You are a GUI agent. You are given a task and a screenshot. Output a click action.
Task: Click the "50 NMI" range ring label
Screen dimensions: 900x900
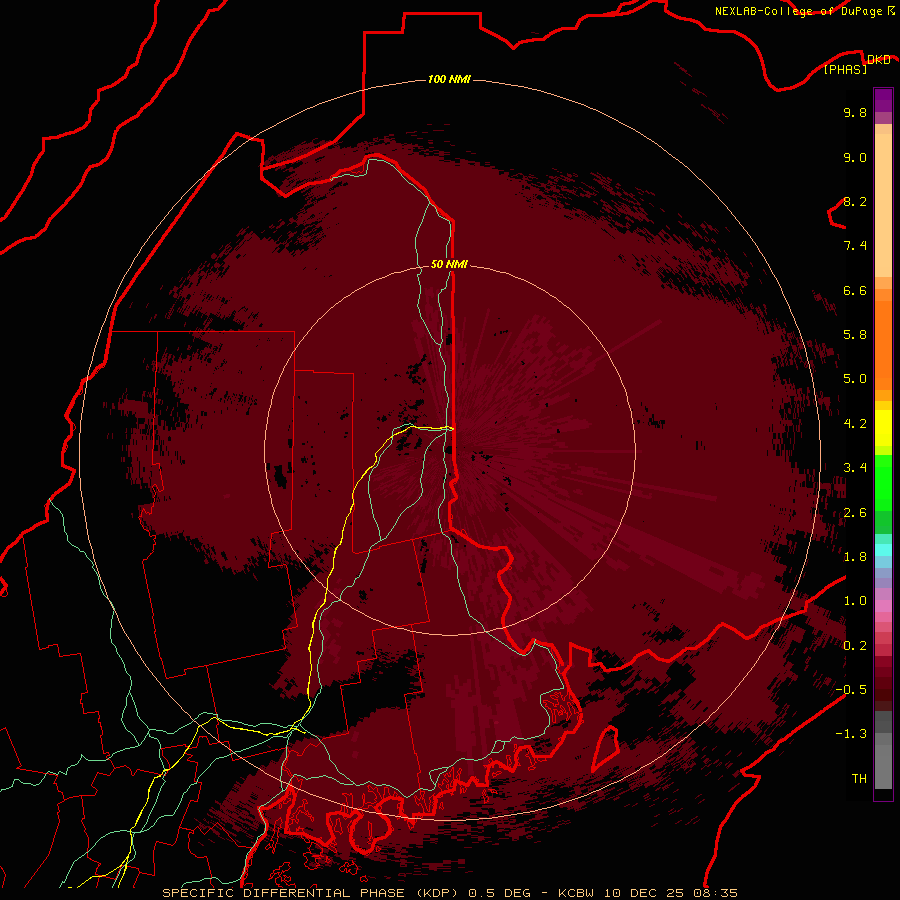point(449,264)
